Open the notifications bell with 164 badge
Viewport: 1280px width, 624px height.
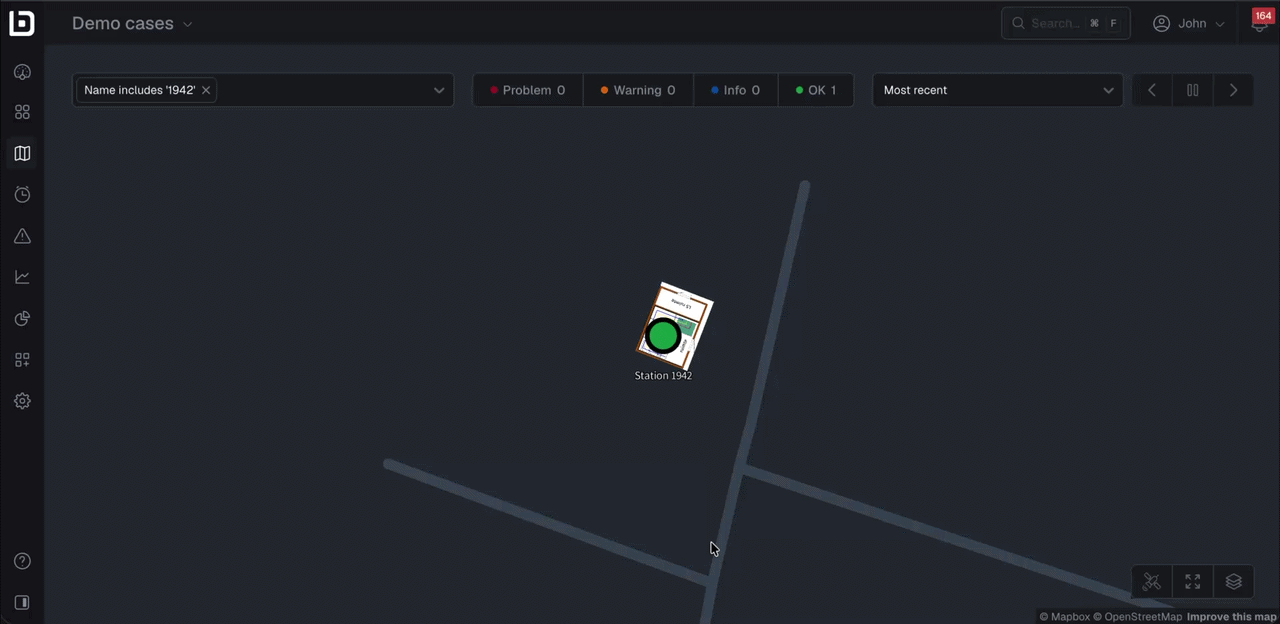tap(1260, 22)
